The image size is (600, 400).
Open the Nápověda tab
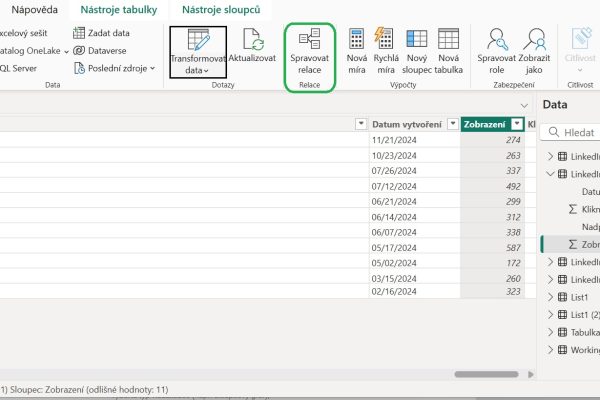tap(34, 10)
